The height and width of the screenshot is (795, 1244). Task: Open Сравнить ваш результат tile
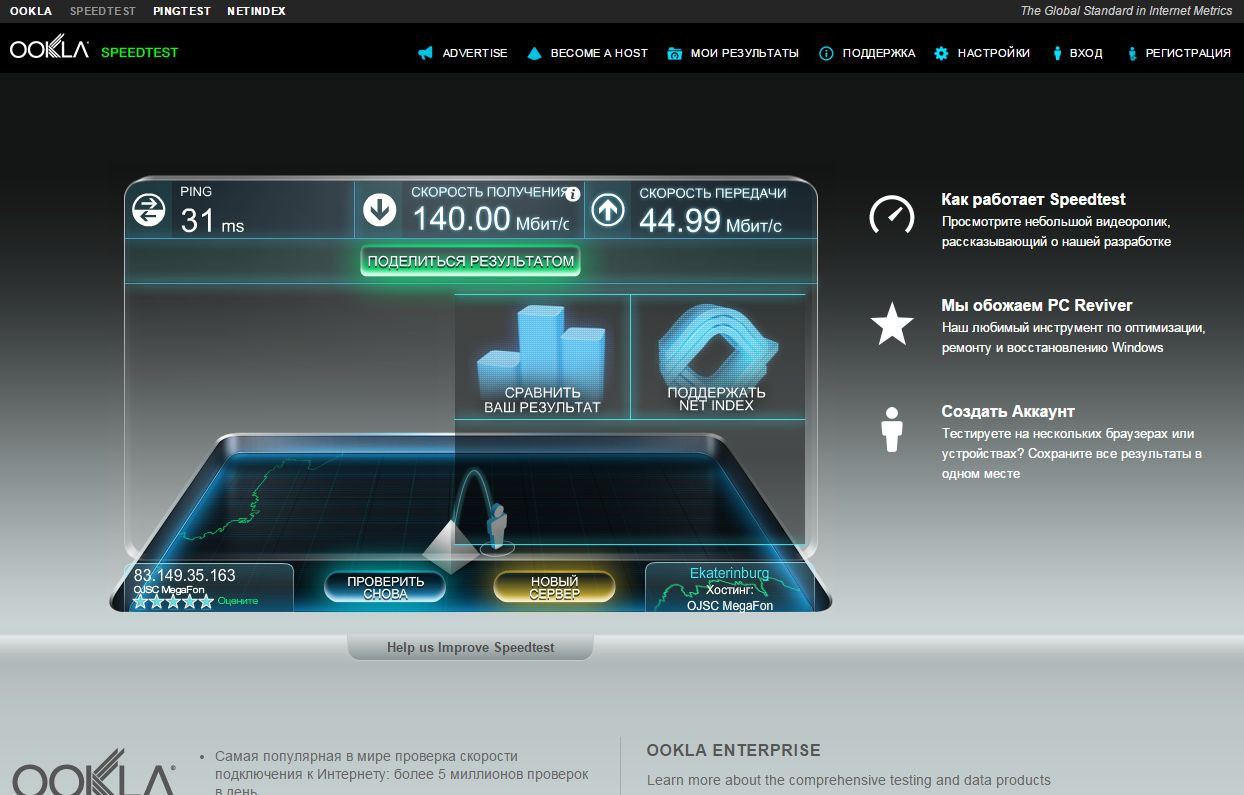pyautogui.click(x=542, y=357)
